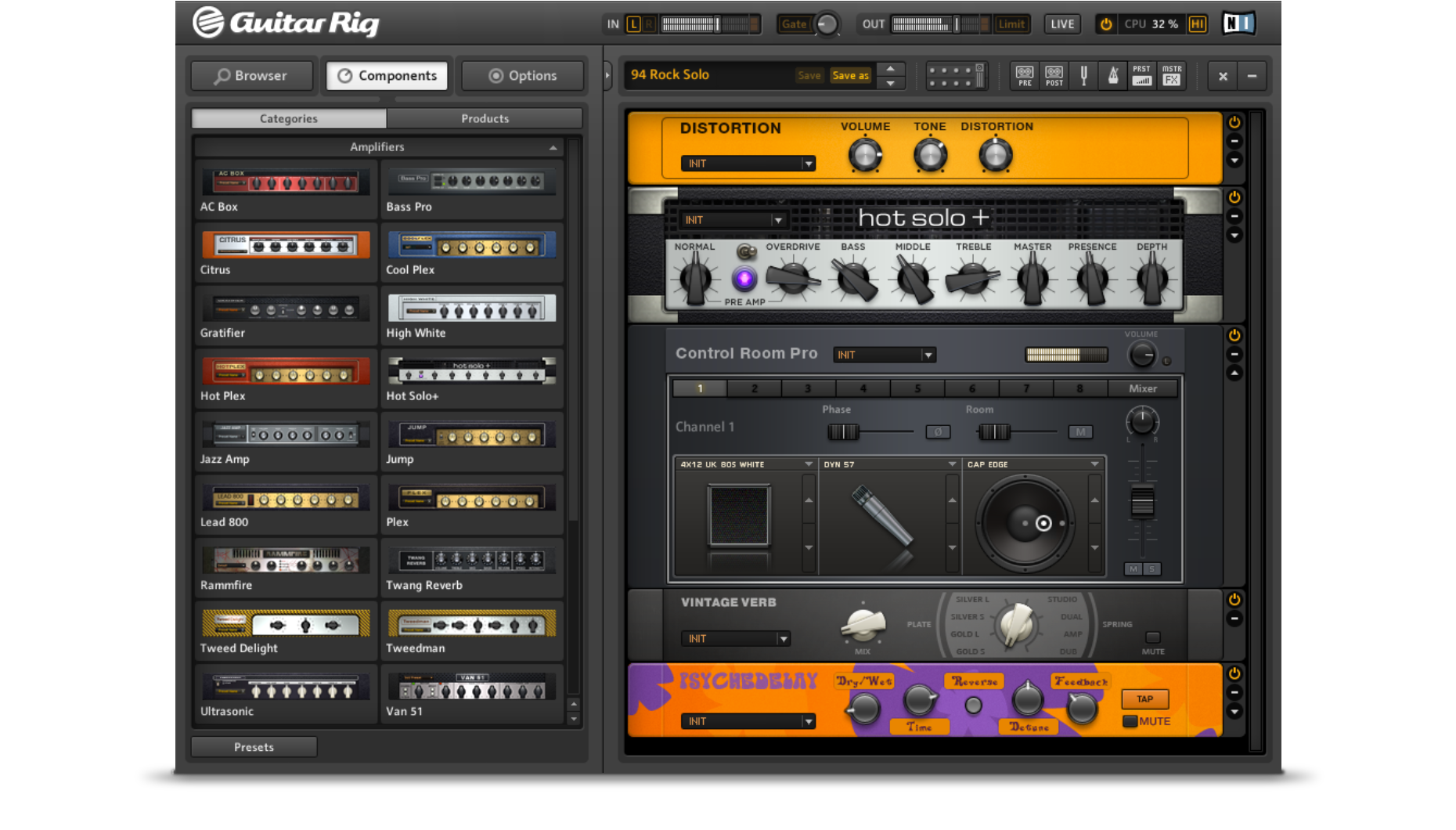Open the Distortion INIT preset dropdown
Viewport: 1456px width, 830px height.
click(809, 164)
